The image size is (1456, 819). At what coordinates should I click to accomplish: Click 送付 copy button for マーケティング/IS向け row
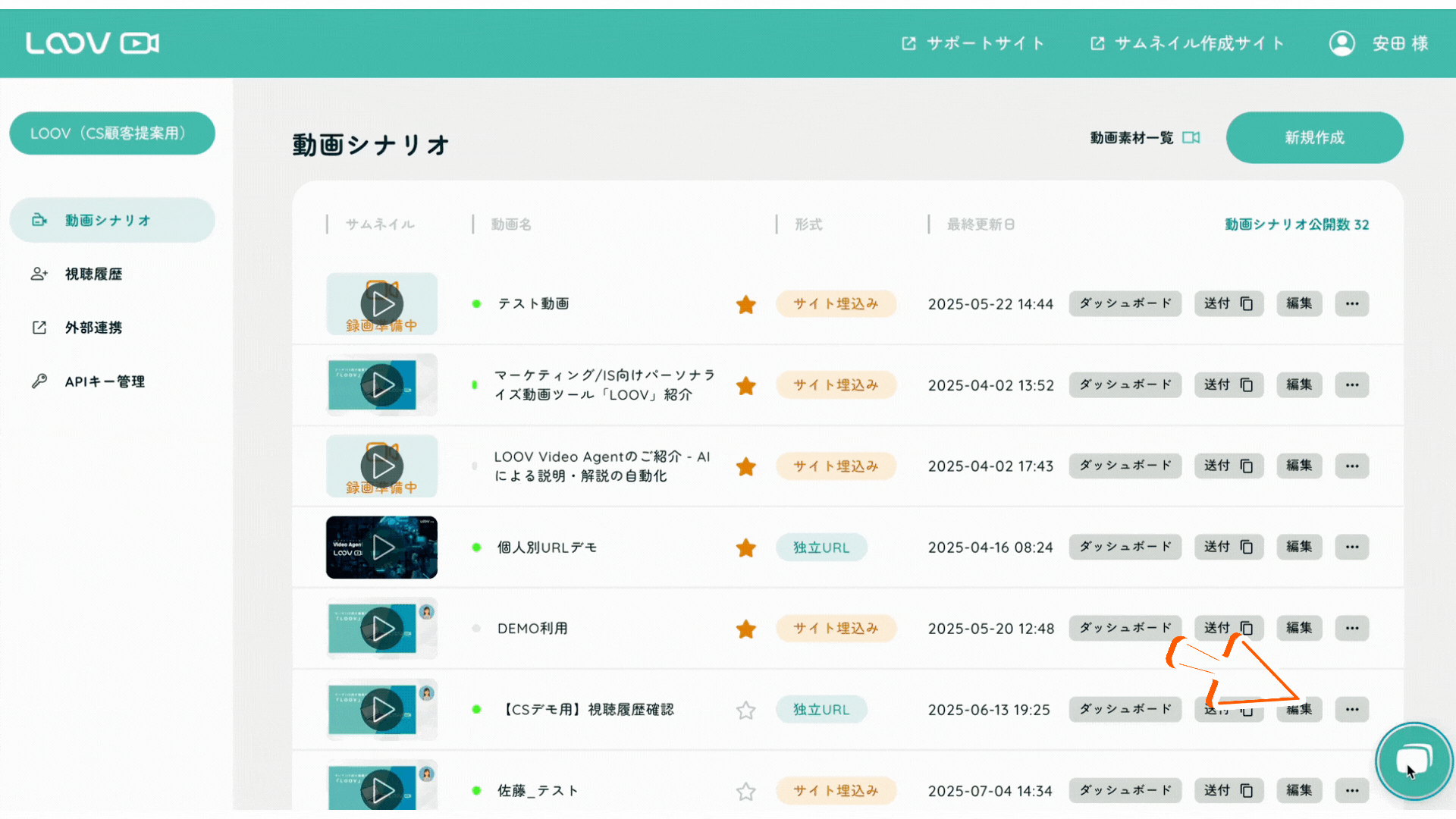coord(1229,384)
